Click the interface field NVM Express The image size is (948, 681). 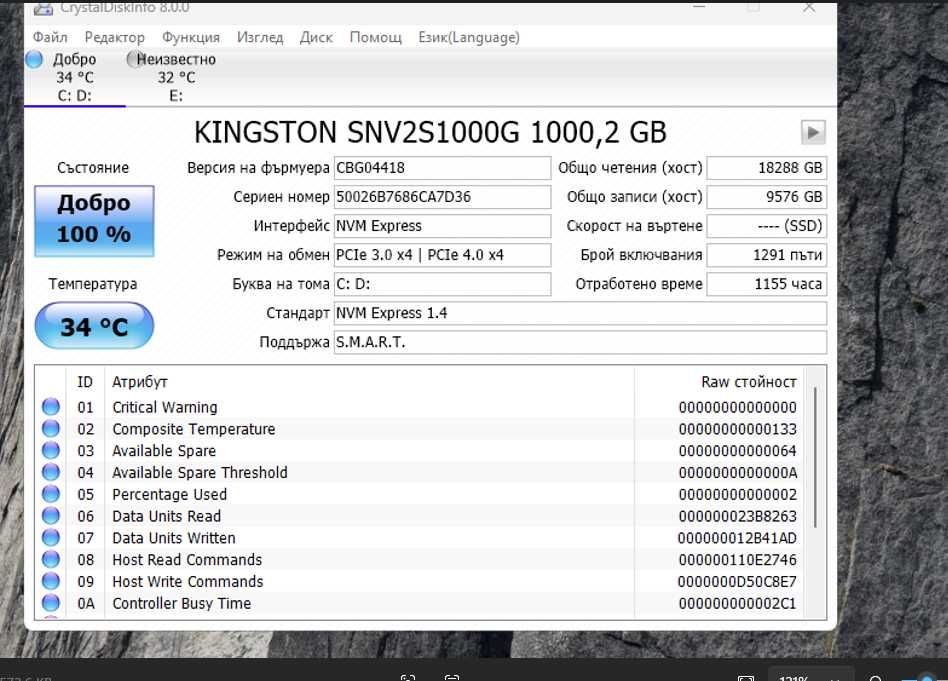442,226
